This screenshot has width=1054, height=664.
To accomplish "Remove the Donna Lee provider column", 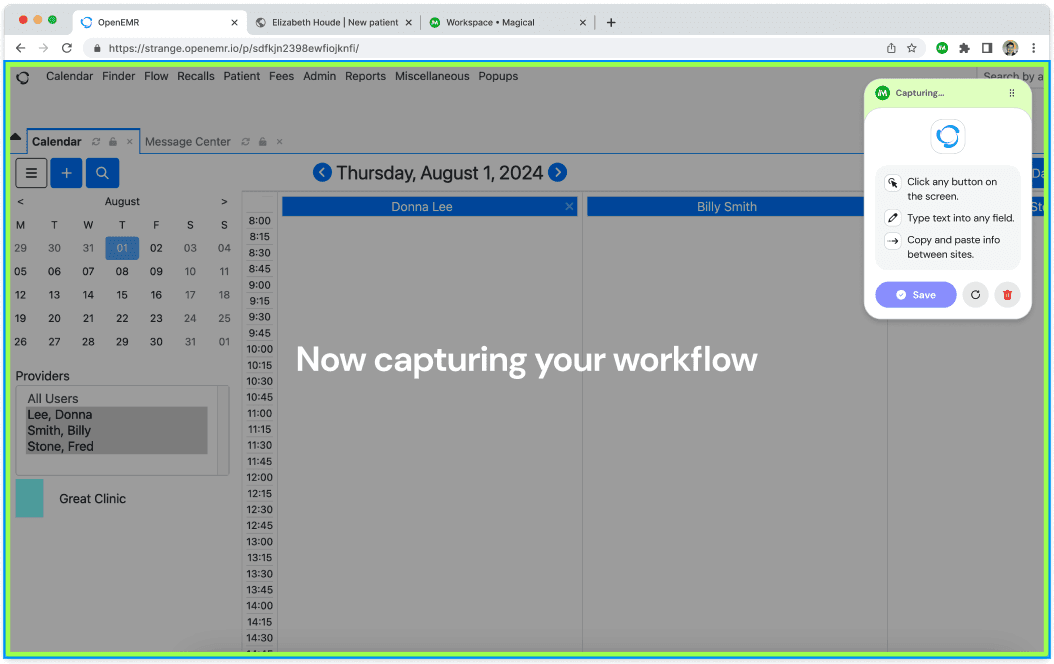I will [569, 206].
